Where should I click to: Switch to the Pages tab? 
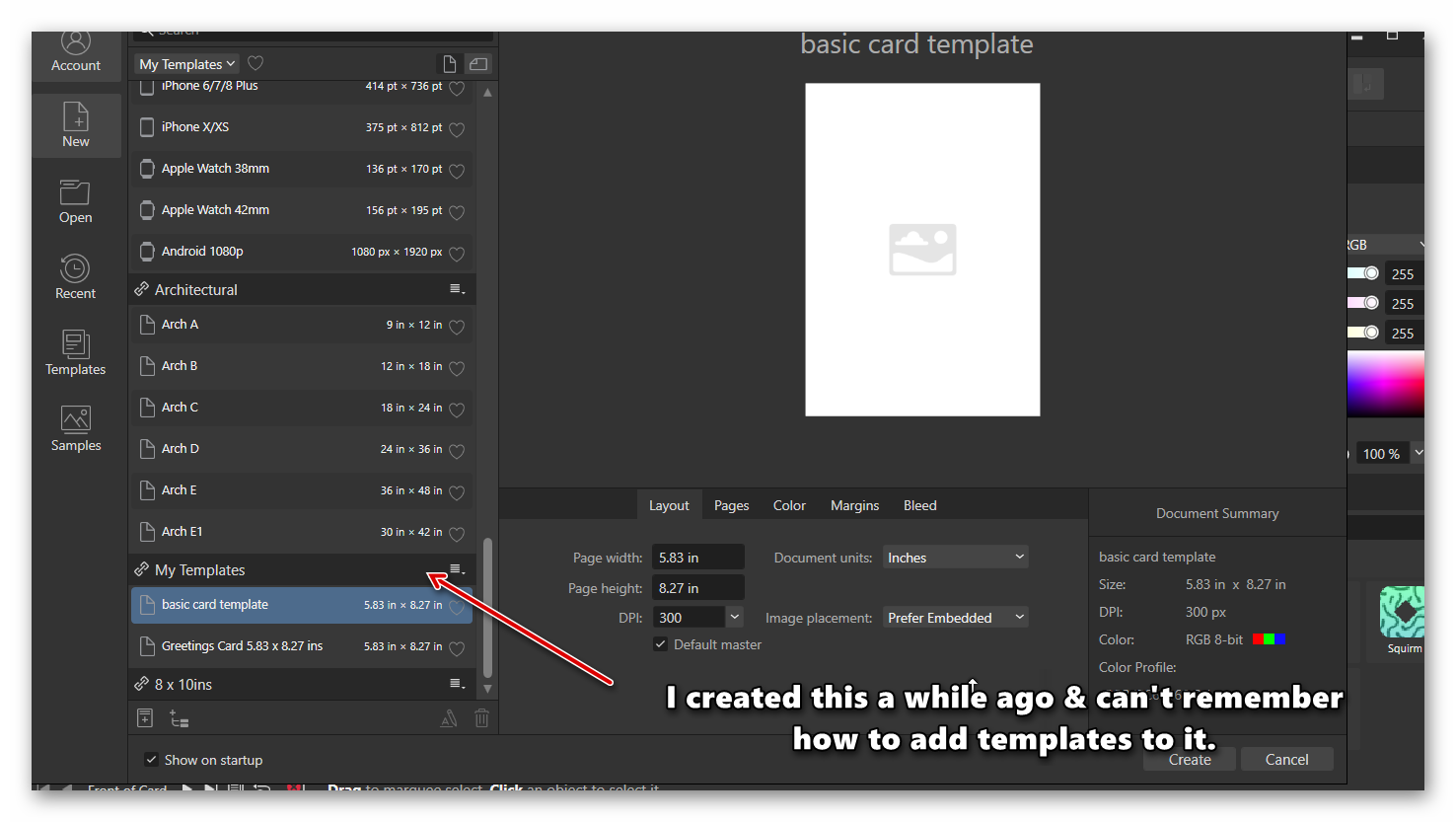click(x=731, y=505)
